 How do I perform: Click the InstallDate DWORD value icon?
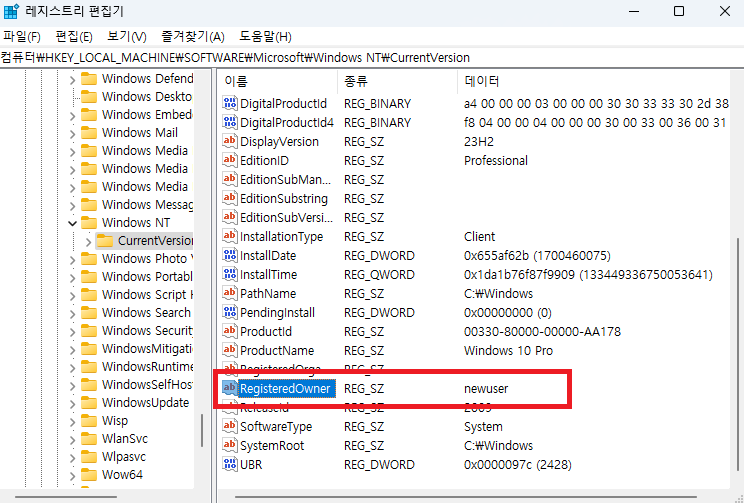pos(230,255)
